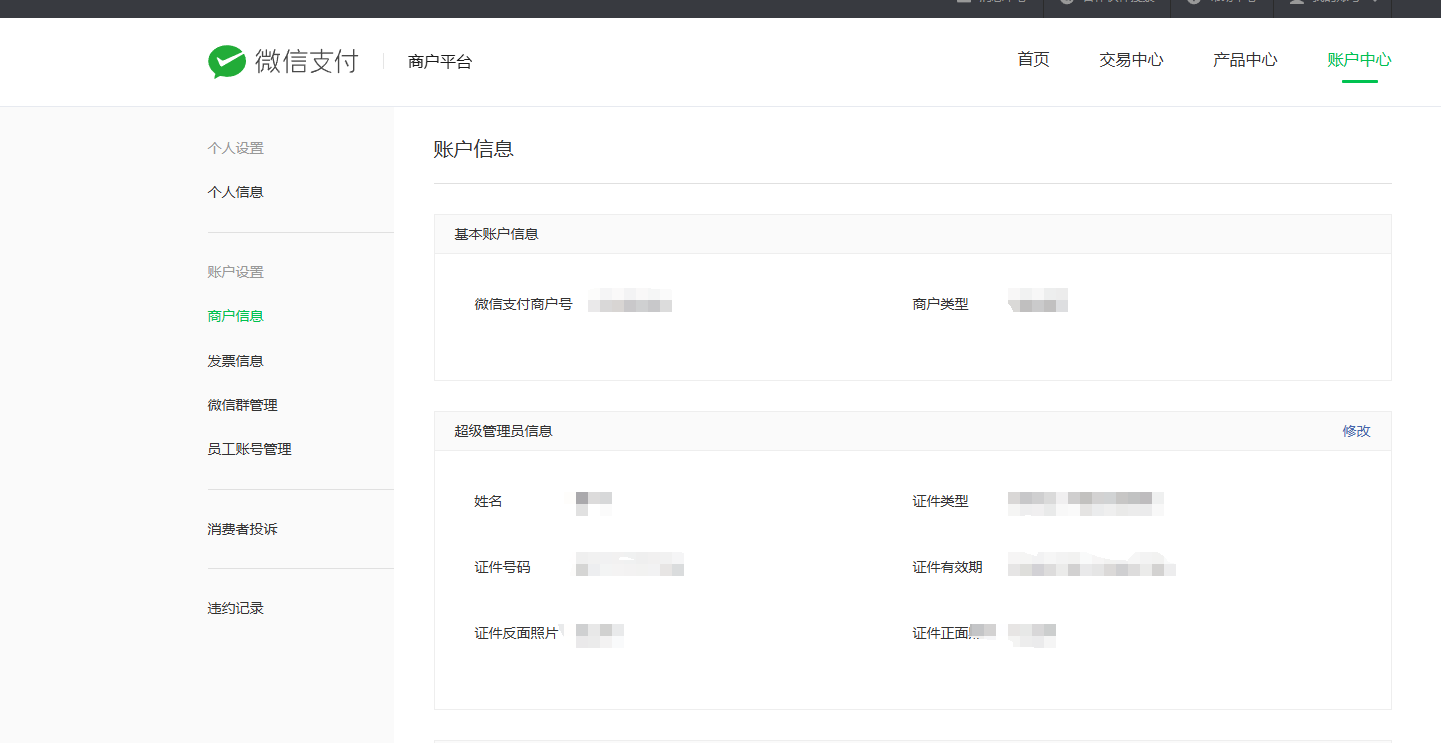Viewport: 1441px width, 743px height.
Task: Click the 个人设置 sidebar heading
Action: coord(236,148)
